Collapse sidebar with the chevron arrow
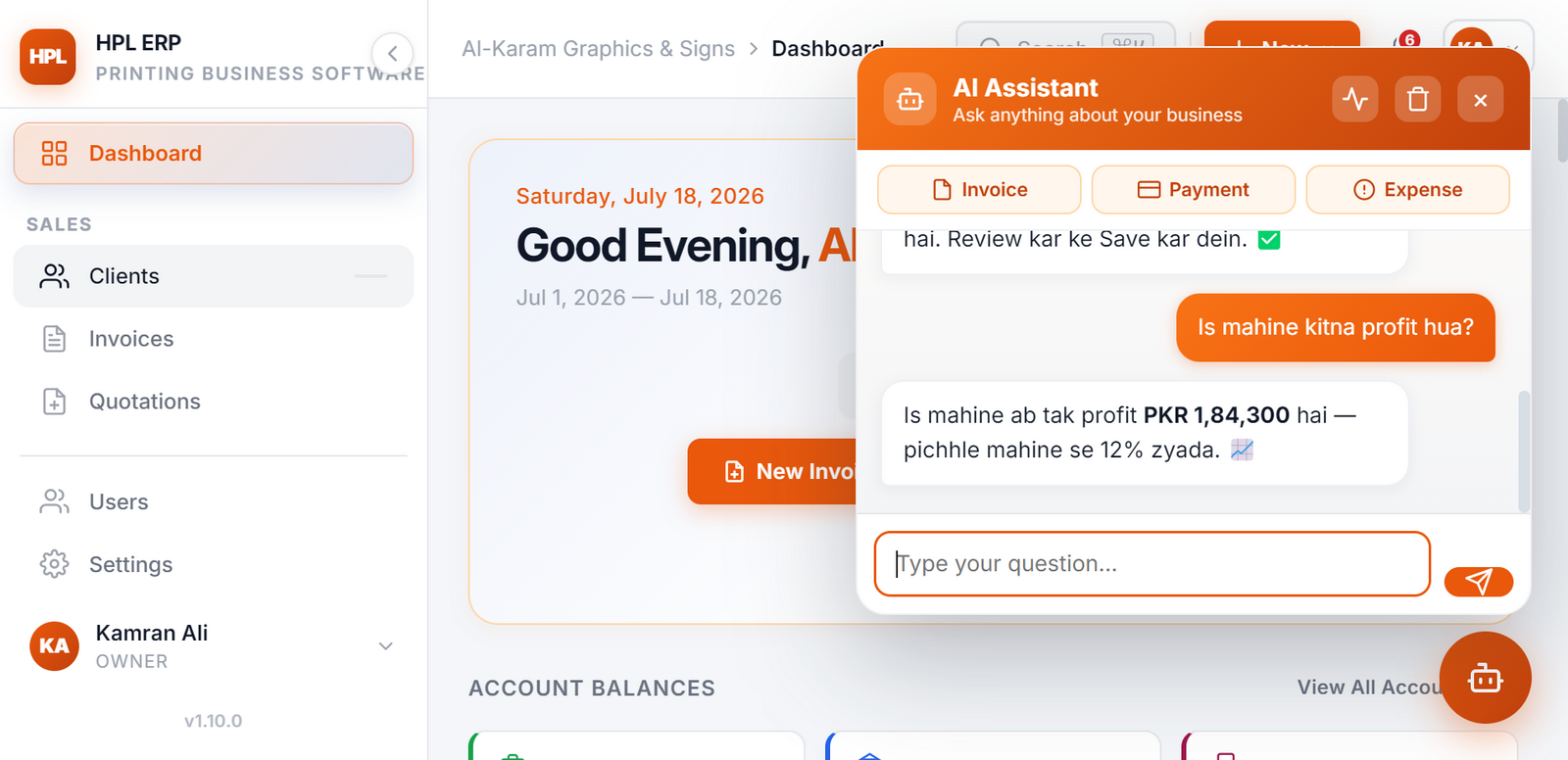 click(392, 53)
